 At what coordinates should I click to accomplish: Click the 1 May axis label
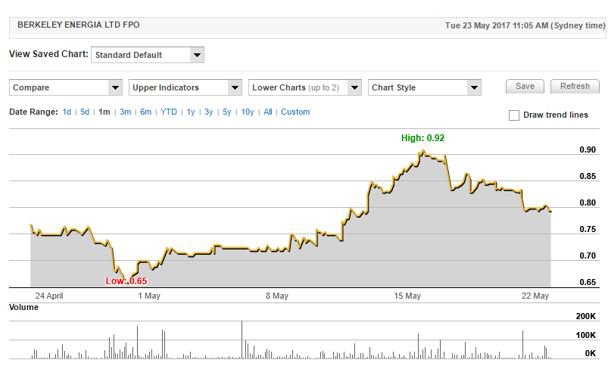[x=149, y=296]
